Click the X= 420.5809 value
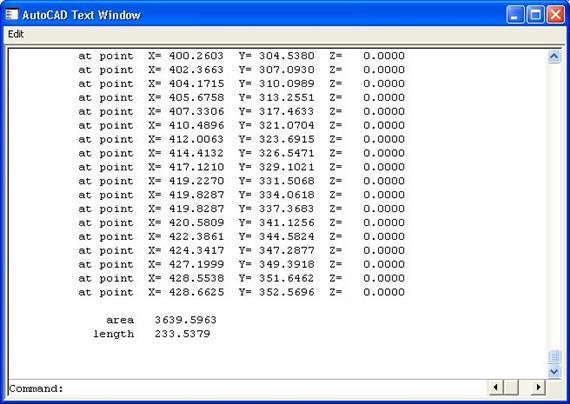This screenshot has width=570, height=404. click(196, 223)
